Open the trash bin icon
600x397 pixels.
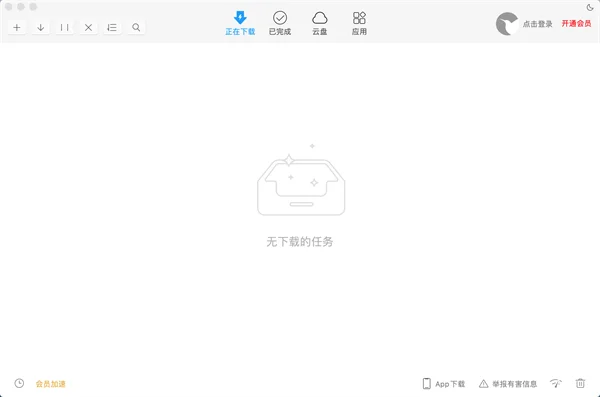(580, 383)
